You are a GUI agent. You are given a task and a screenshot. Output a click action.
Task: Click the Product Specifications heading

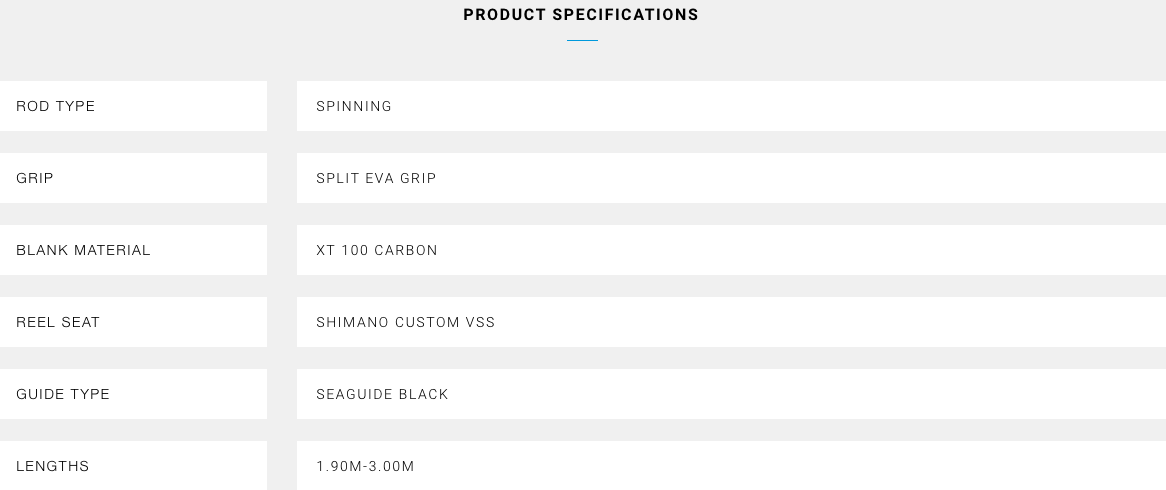581,15
